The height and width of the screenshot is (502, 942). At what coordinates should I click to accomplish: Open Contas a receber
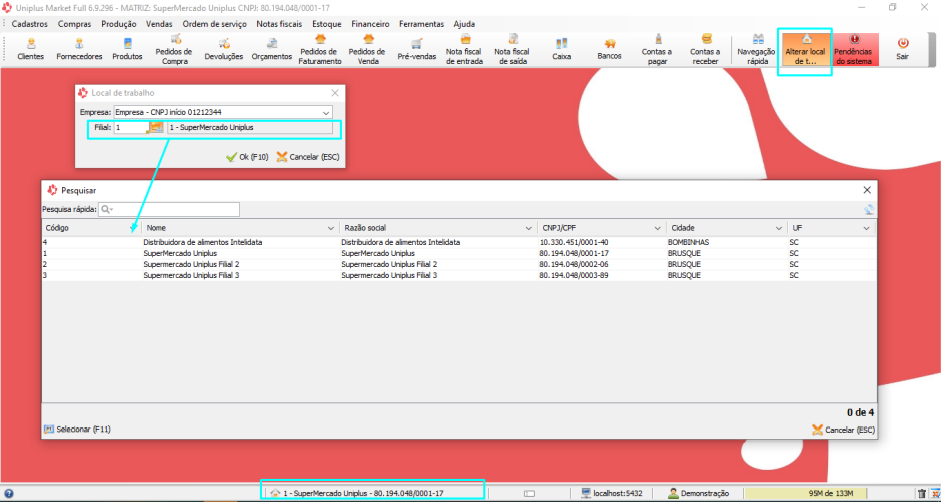(705, 50)
